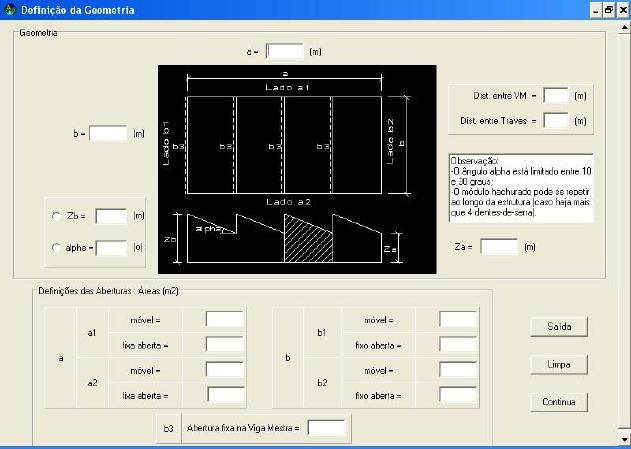Click the 'Definições das Aberturas' group title
This screenshot has height=449, width=631.
click(x=108, y=291)
